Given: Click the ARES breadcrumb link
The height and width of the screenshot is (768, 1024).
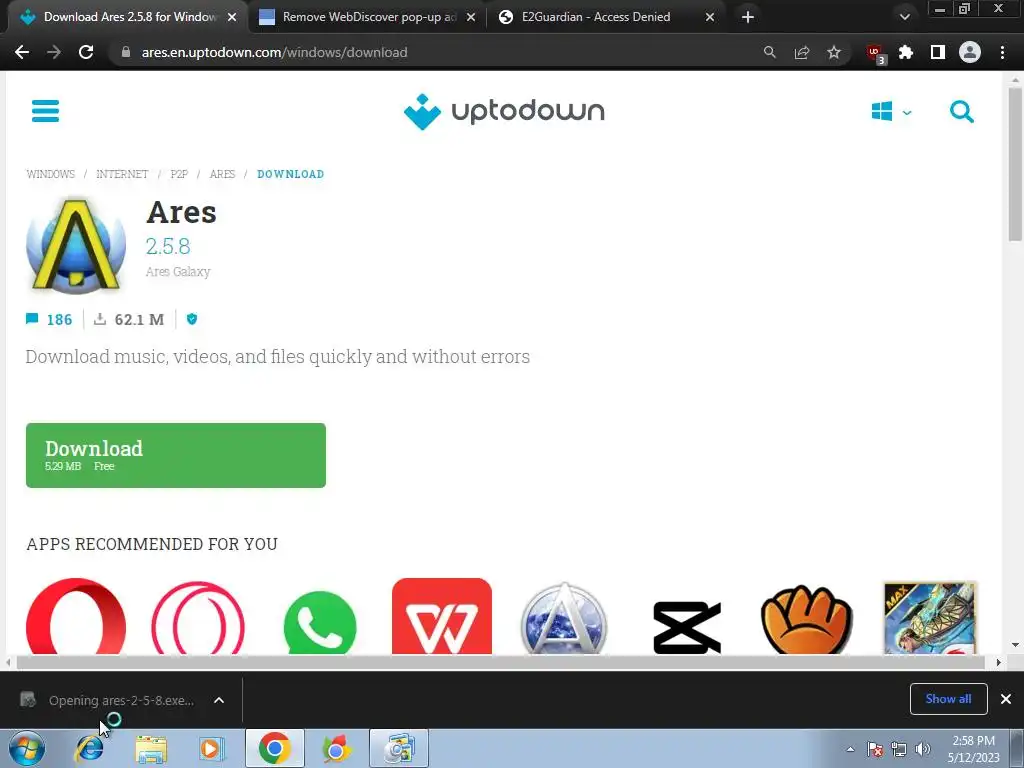Looking at the screenshot, I should (222, 174).
